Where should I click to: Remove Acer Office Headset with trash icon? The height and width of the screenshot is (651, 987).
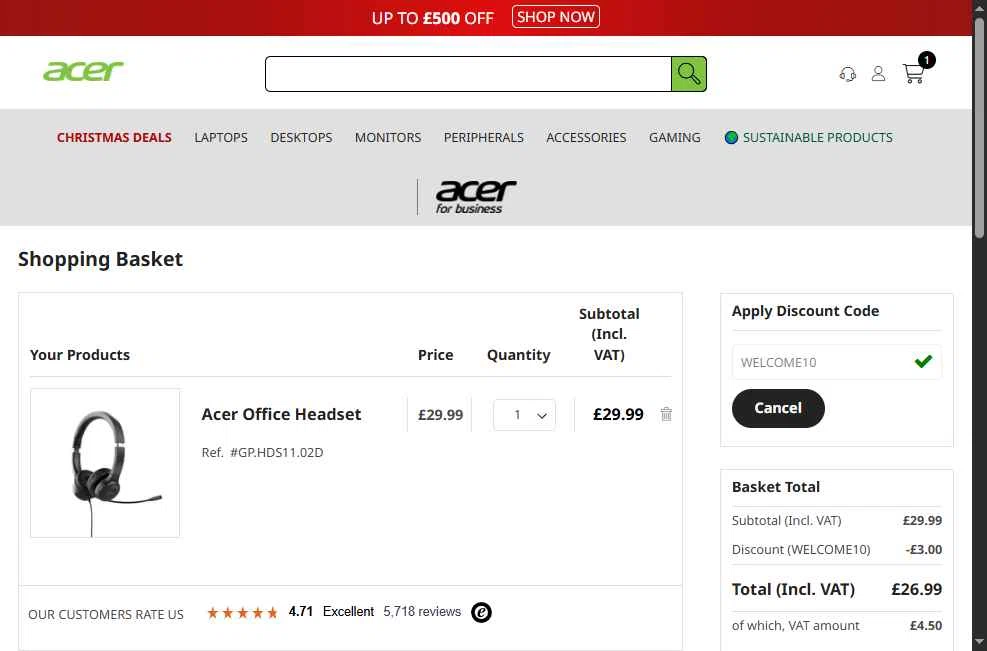pyautogui.click(x=666, y=414)
